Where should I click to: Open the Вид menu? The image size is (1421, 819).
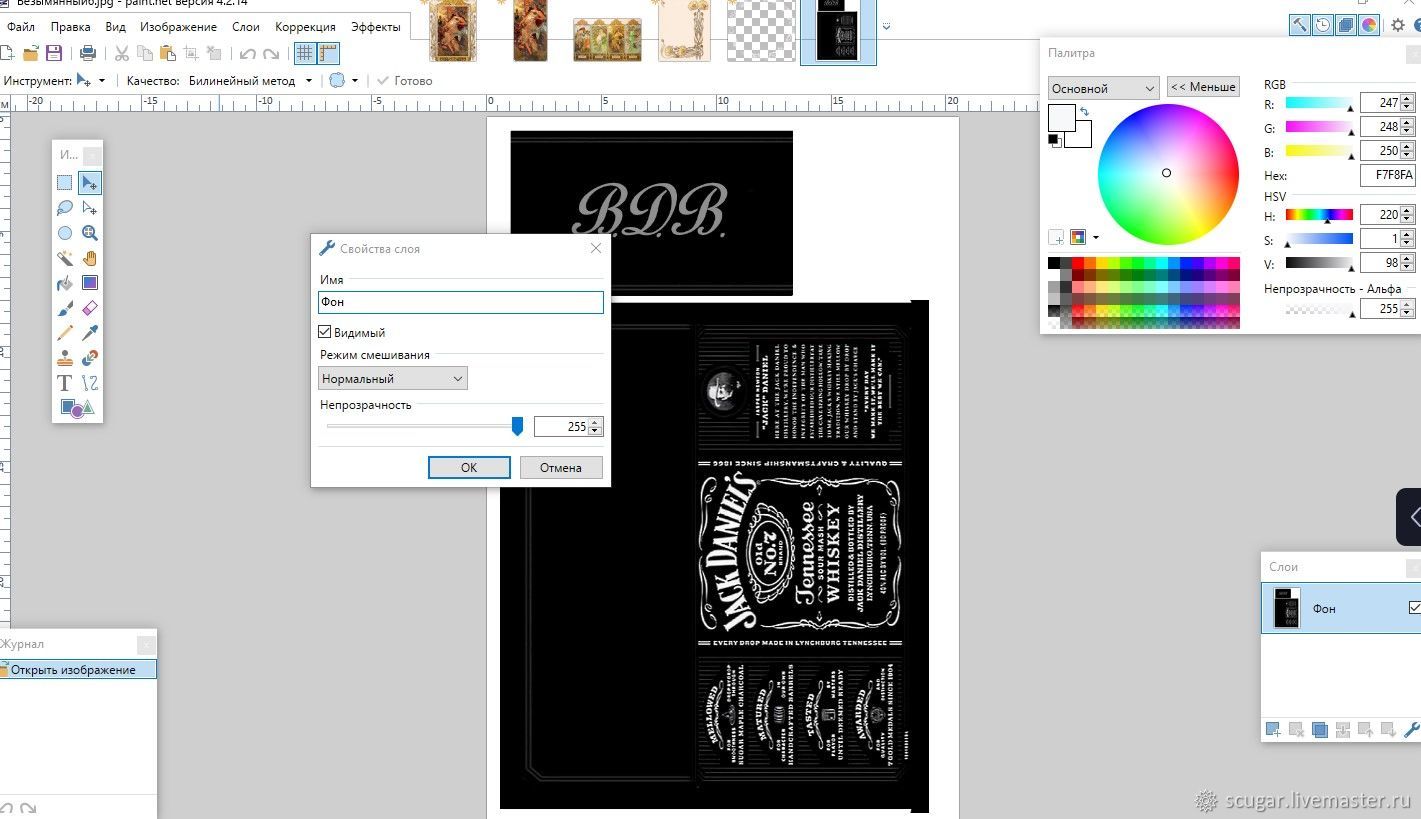[x=116, y=27]
